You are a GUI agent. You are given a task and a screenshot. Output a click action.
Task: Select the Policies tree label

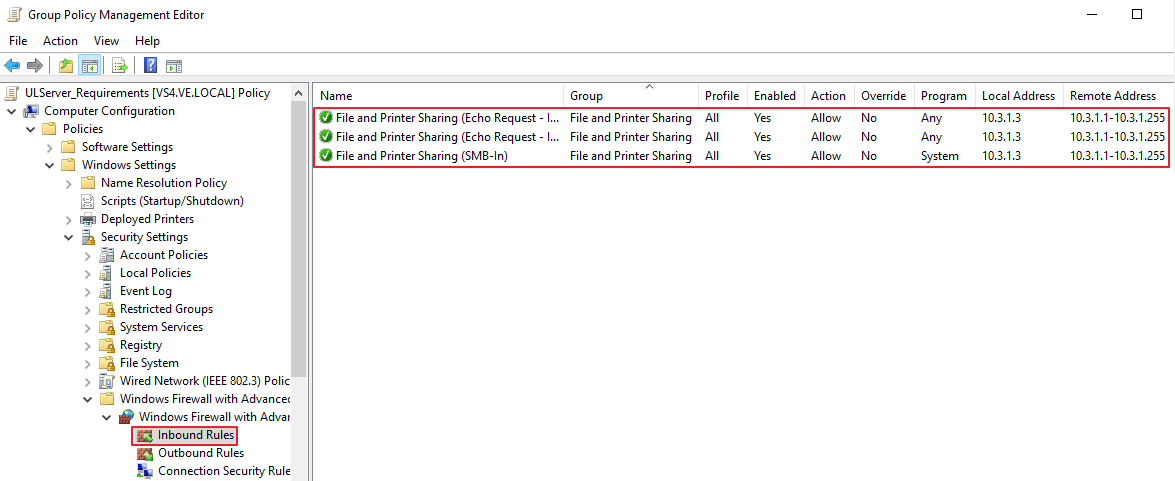(82, 129)
